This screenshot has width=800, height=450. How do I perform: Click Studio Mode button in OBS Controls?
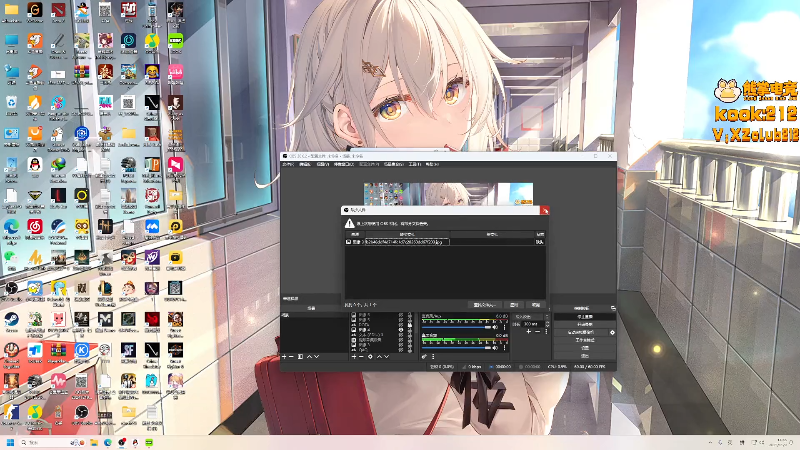585,340
